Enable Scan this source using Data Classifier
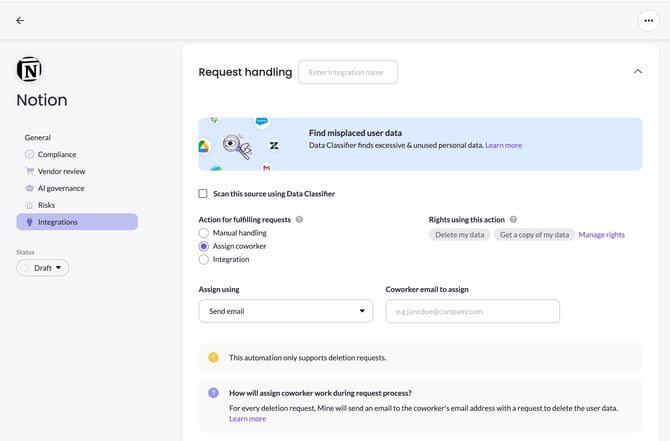This screenshot has height=441, width=670. tap(203, 194)
